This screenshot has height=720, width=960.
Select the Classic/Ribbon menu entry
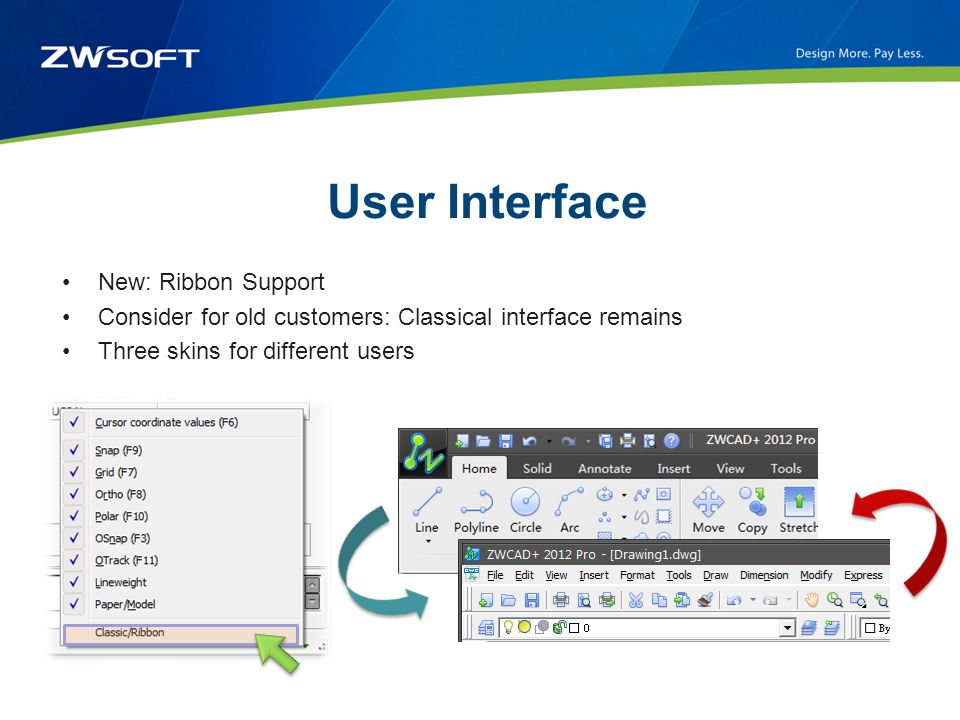[181, 634]
